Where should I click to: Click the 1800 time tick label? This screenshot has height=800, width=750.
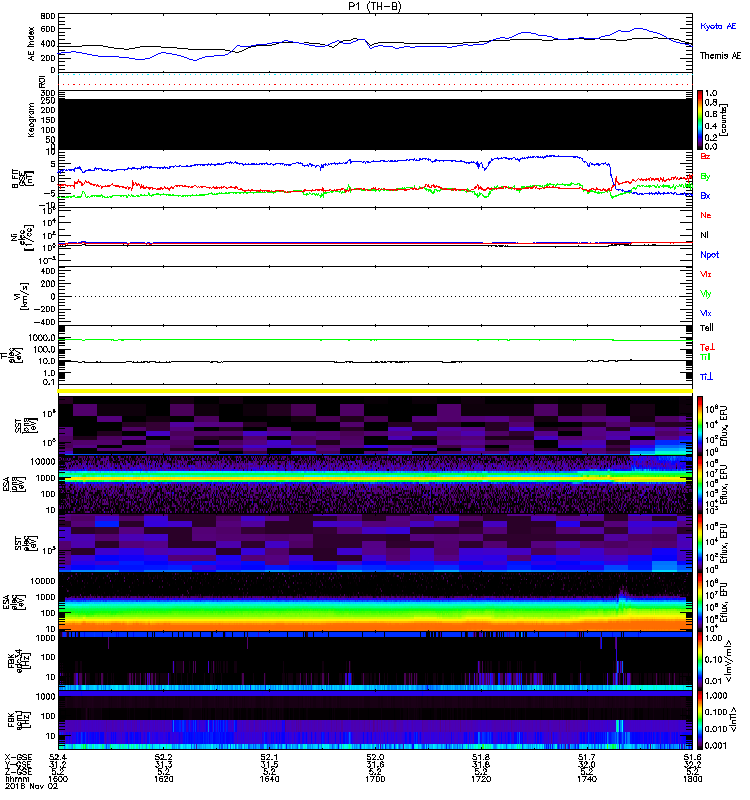[x=692, y=779]
